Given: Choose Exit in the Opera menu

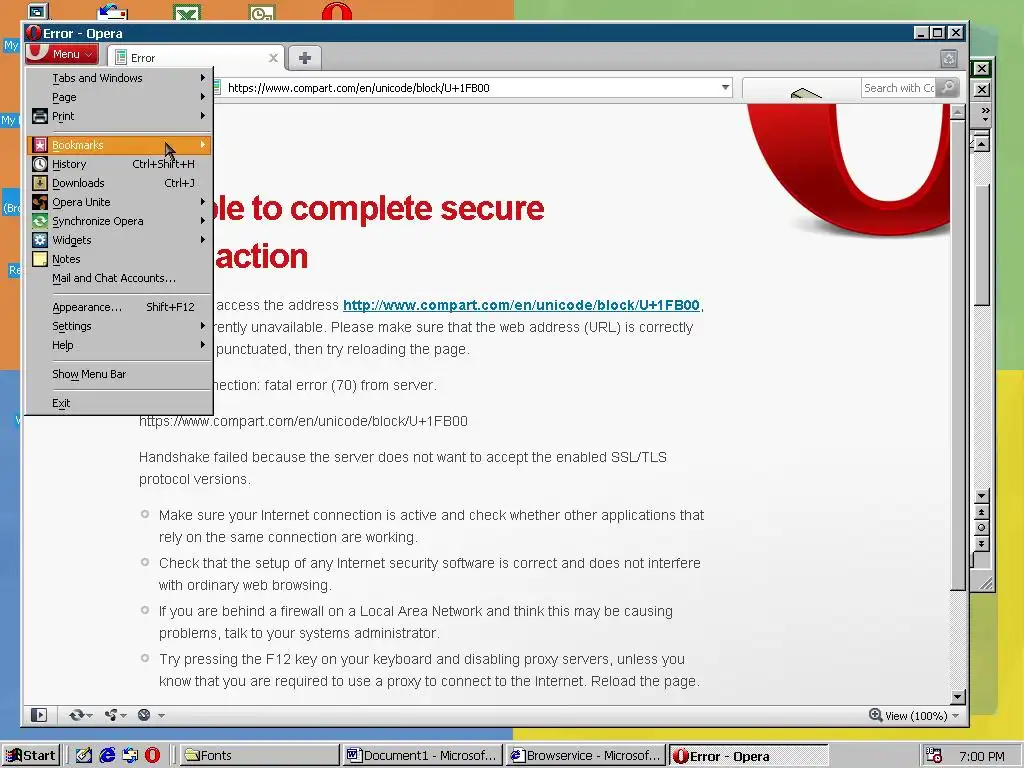Looking at the screenshot, I should click(x=120, y=403).
